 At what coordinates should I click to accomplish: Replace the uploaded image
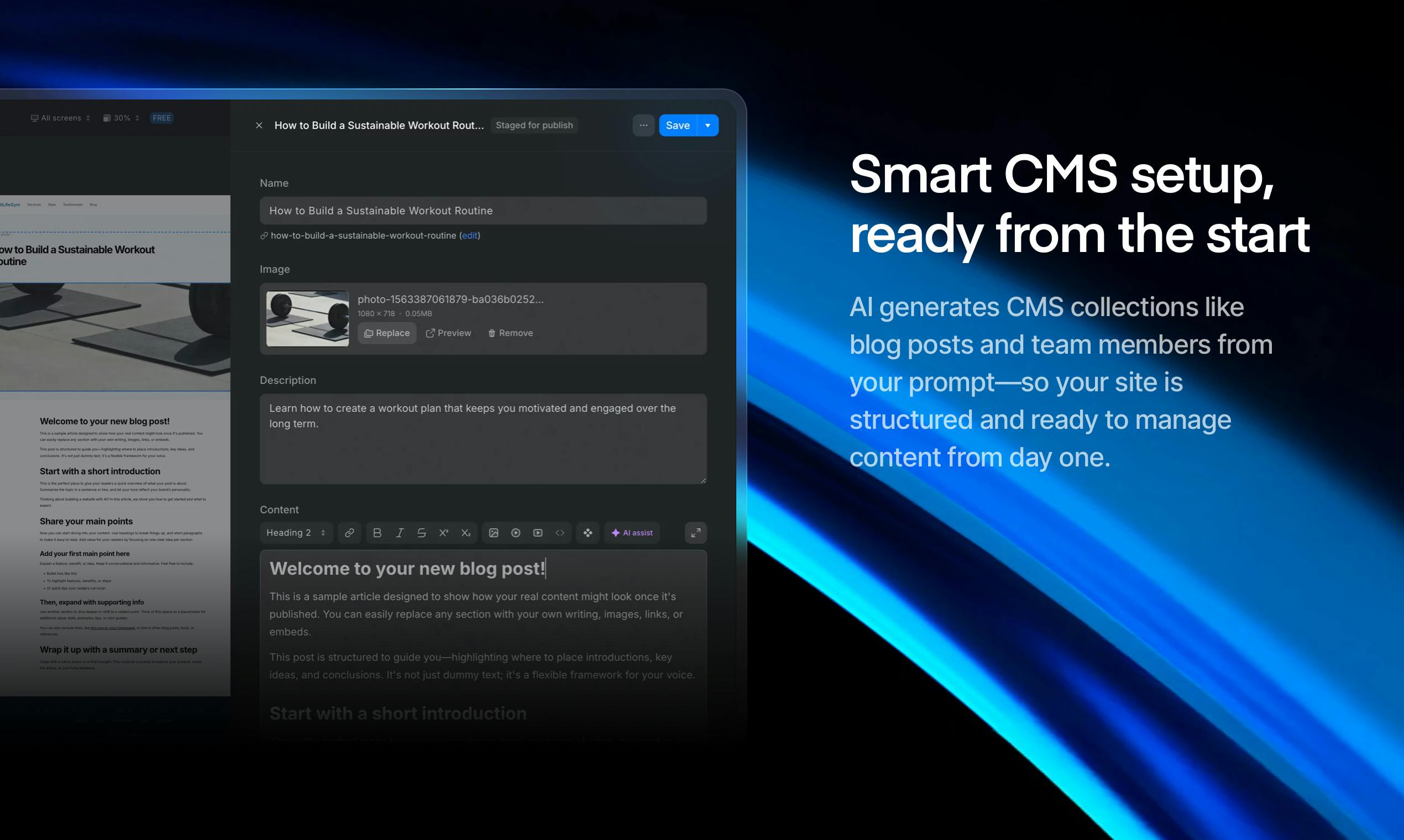387,333
